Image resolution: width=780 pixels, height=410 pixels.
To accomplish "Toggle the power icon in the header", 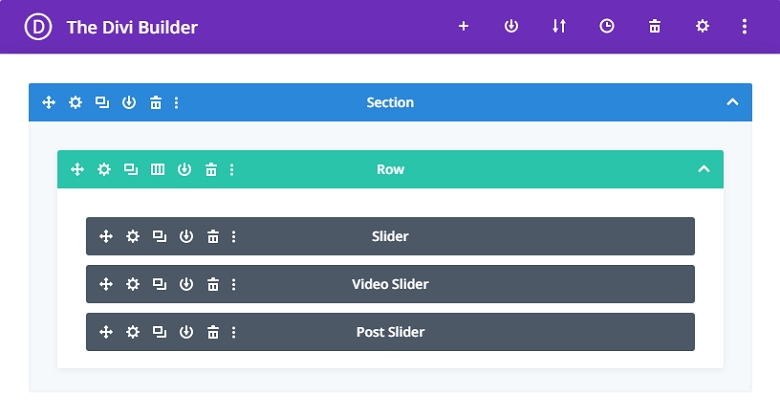I will click(511, 27).
